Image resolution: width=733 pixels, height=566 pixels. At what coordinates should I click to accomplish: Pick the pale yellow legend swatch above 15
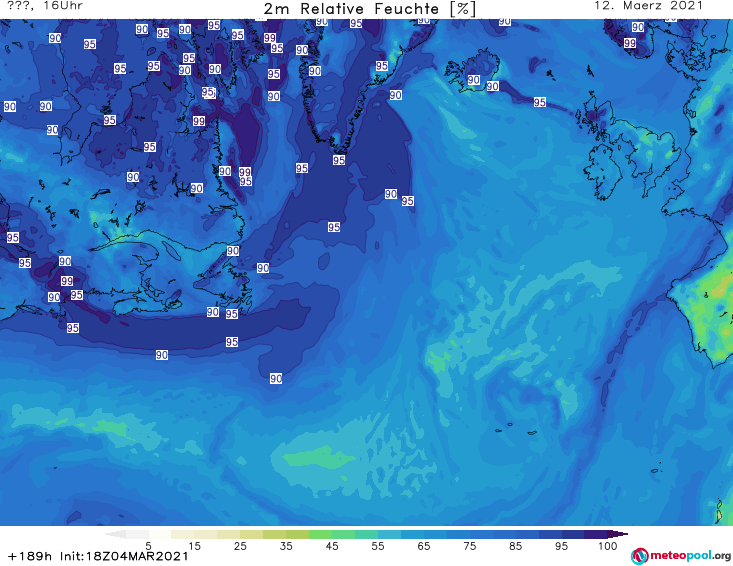coord(183,534)
